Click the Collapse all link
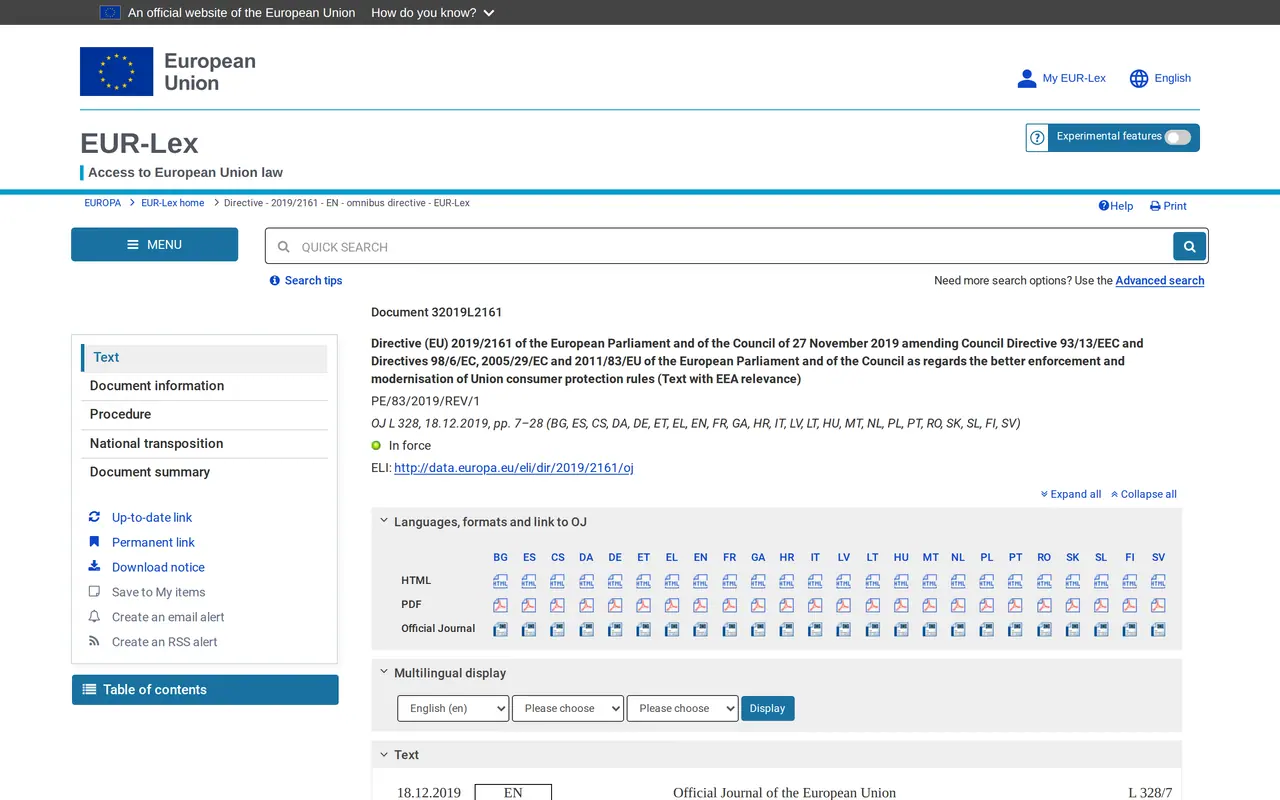The height and width of the screenshot is (800, 1280). pyautogui.click(x=1143, y=494)
